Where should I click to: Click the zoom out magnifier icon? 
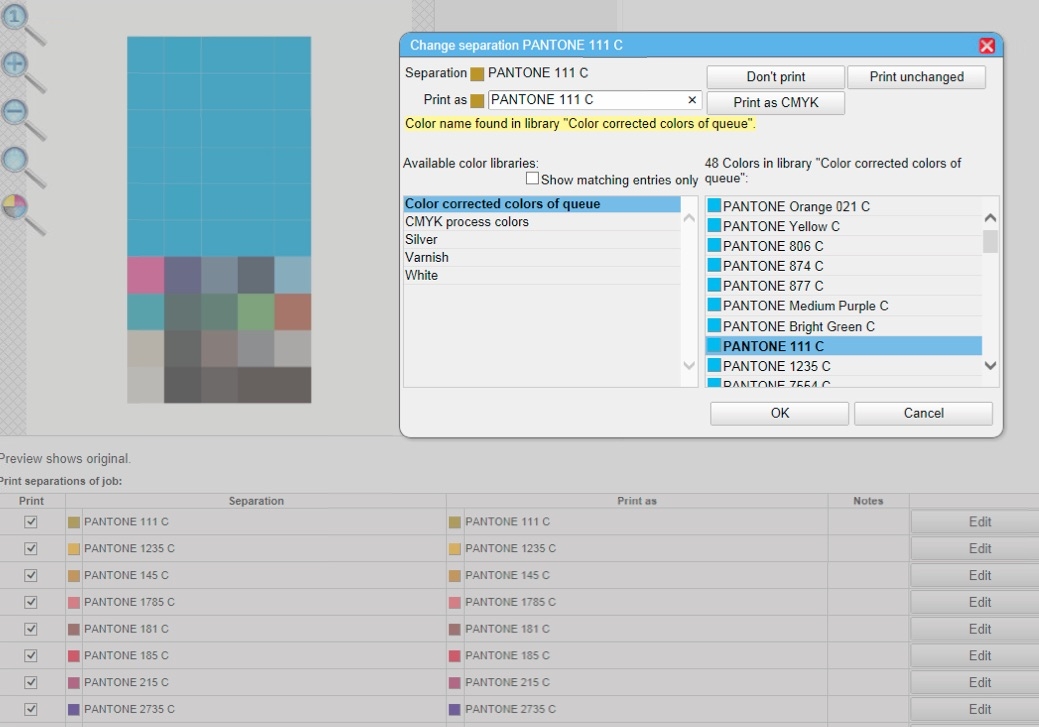(x=22, y=119)
